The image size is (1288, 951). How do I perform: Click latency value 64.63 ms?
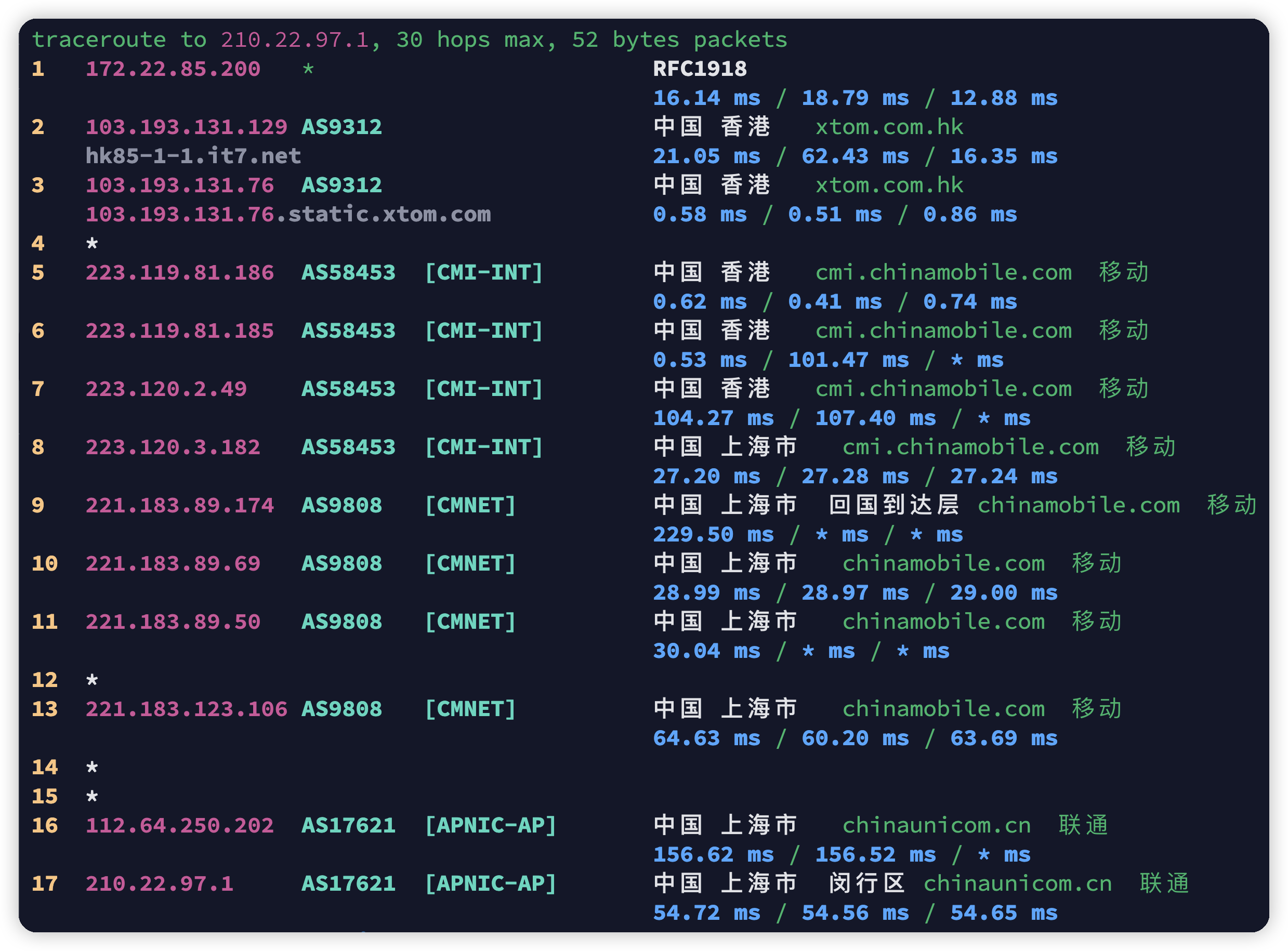pyautogui.click(x=706, y=738)
